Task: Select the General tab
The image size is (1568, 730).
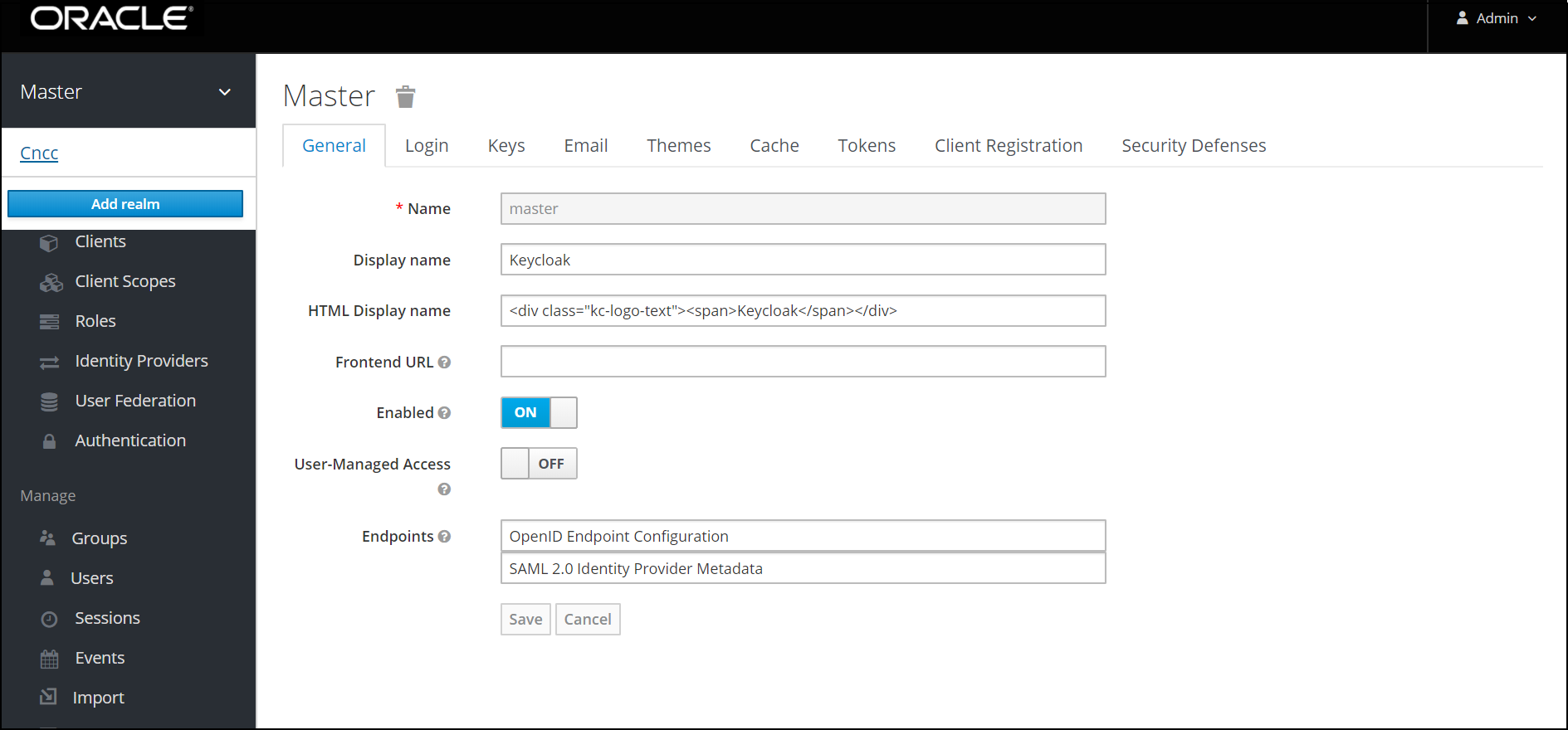Action: [x=334, y=146]
